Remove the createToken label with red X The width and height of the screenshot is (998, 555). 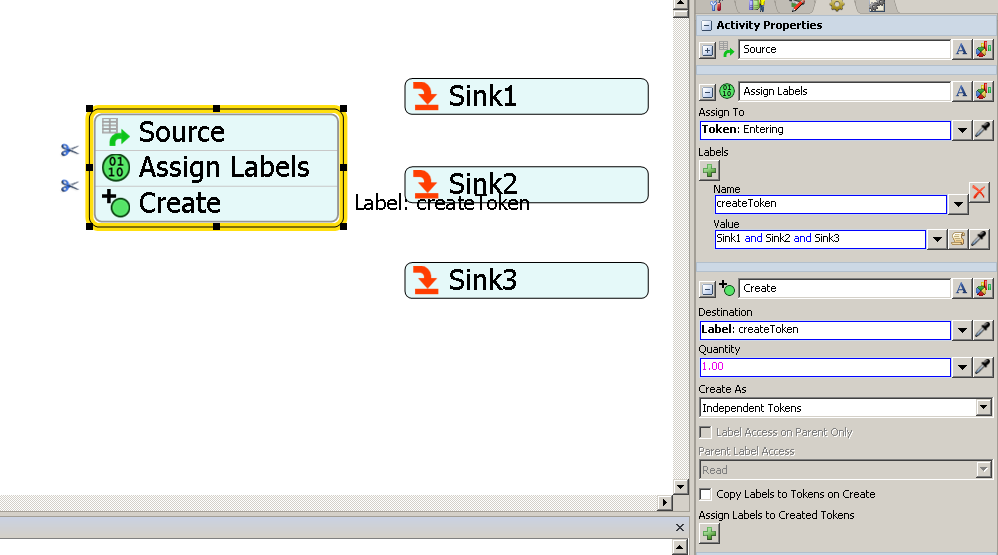(x=980, y=193)
